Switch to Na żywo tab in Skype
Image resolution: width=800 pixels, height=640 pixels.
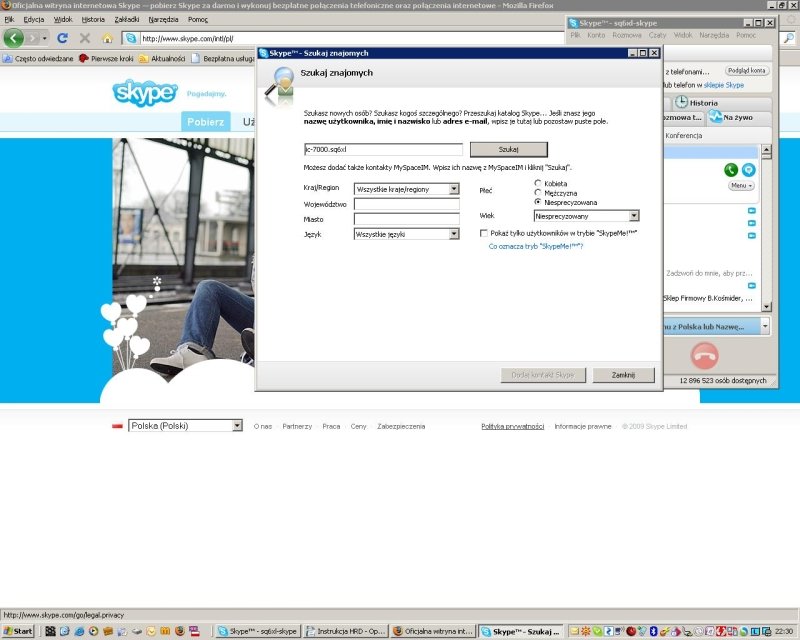pos(738,117)
